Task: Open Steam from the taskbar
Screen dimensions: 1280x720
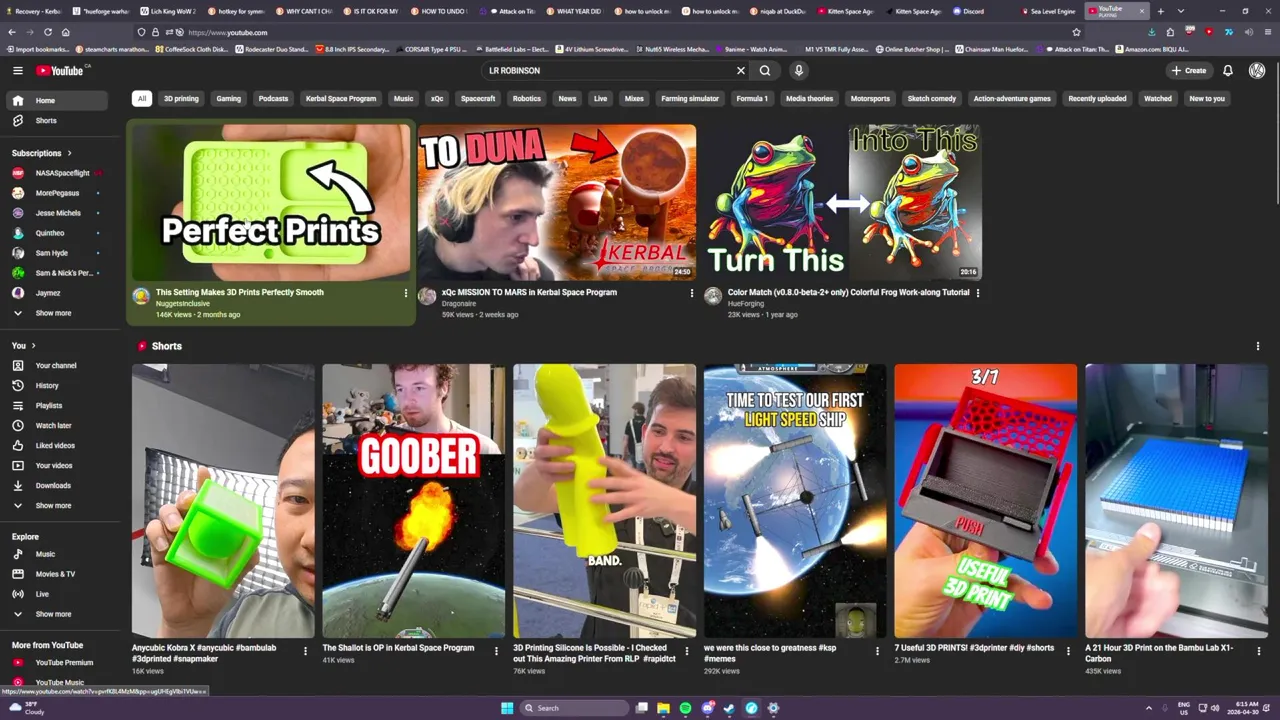Action: tap(729, 708)
